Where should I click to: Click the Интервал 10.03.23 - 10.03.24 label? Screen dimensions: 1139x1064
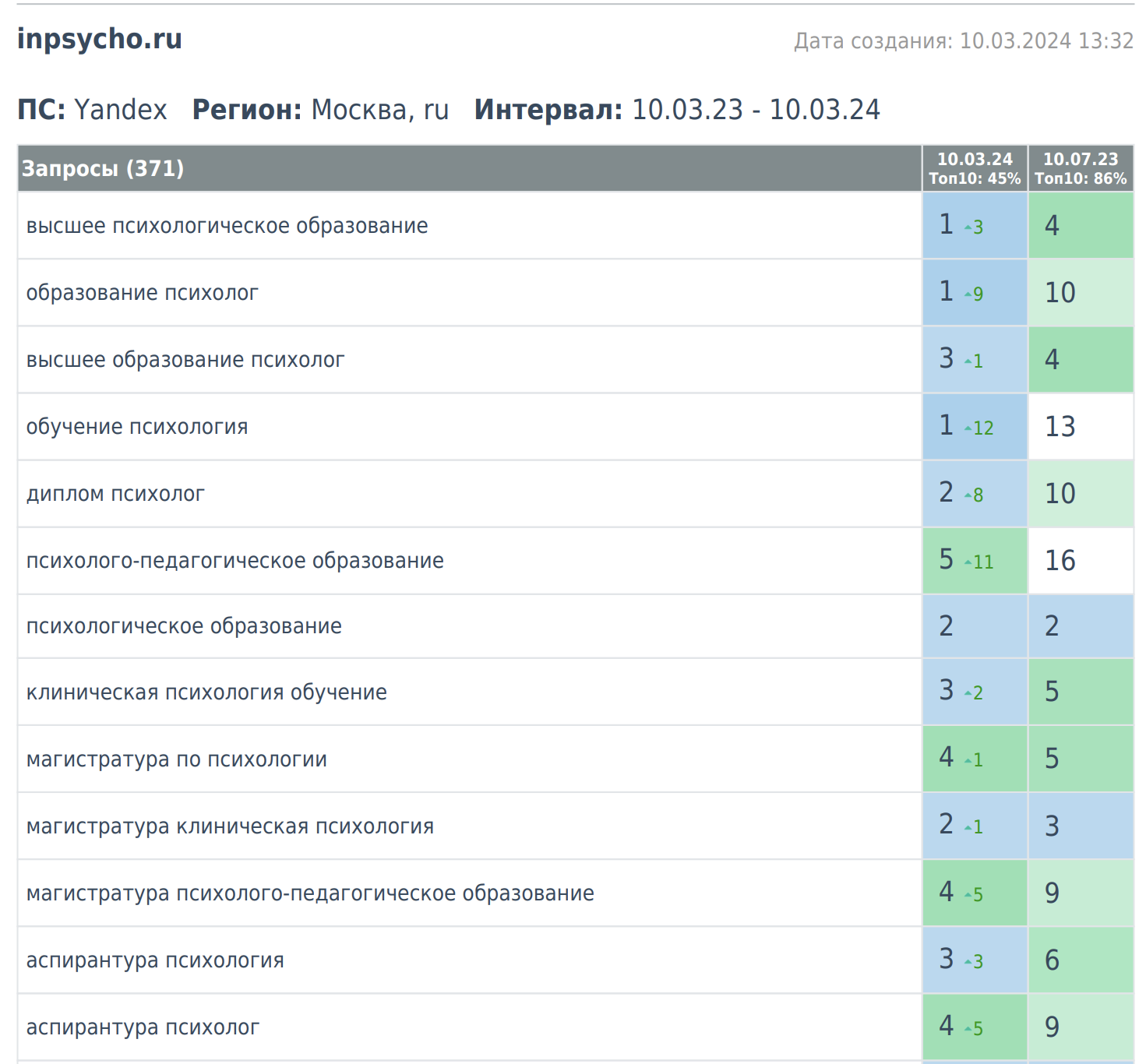677,110
